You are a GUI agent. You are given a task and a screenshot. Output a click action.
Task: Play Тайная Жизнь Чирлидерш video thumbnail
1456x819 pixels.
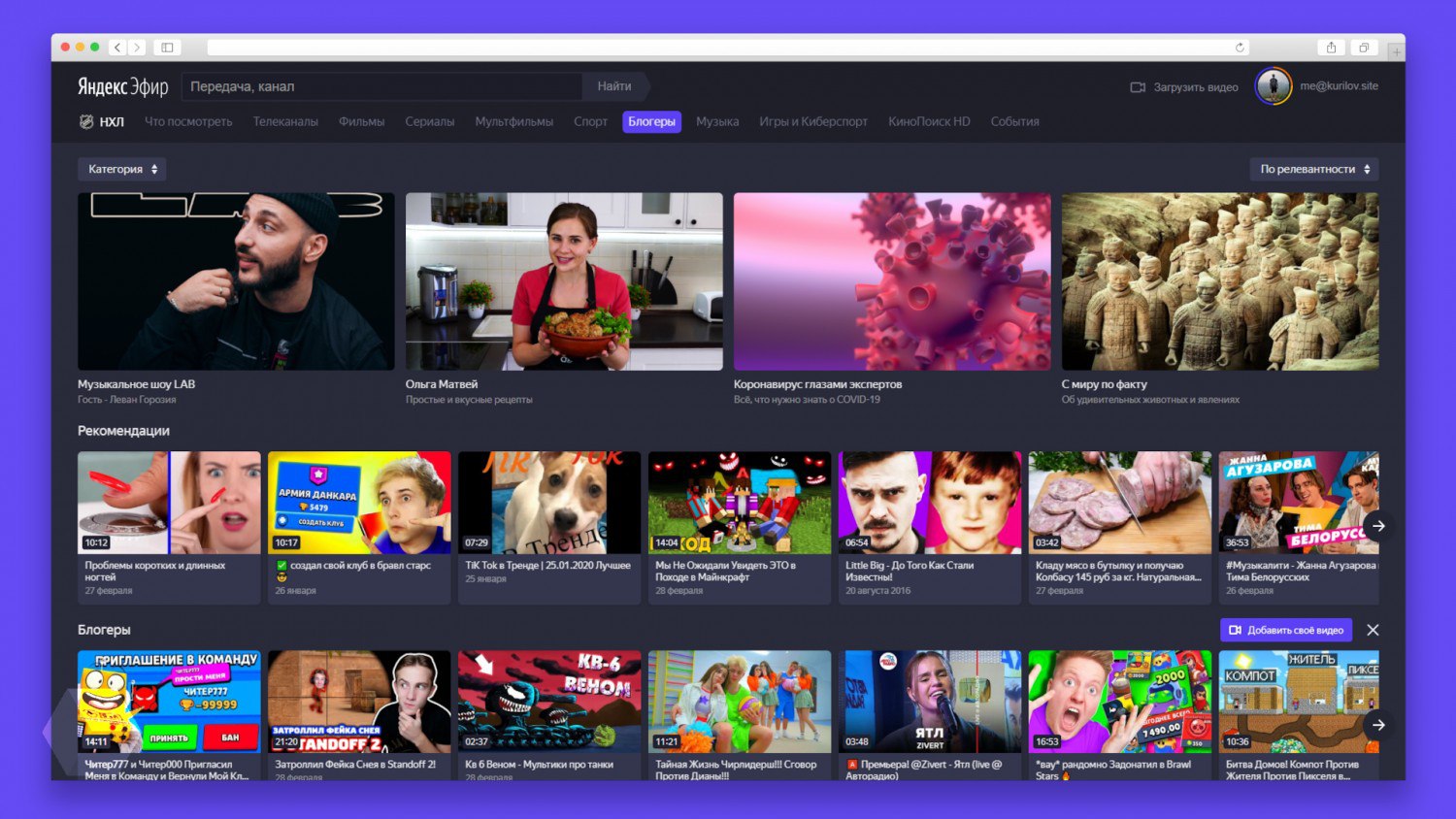pyautogui.click(x=740, y=702)
